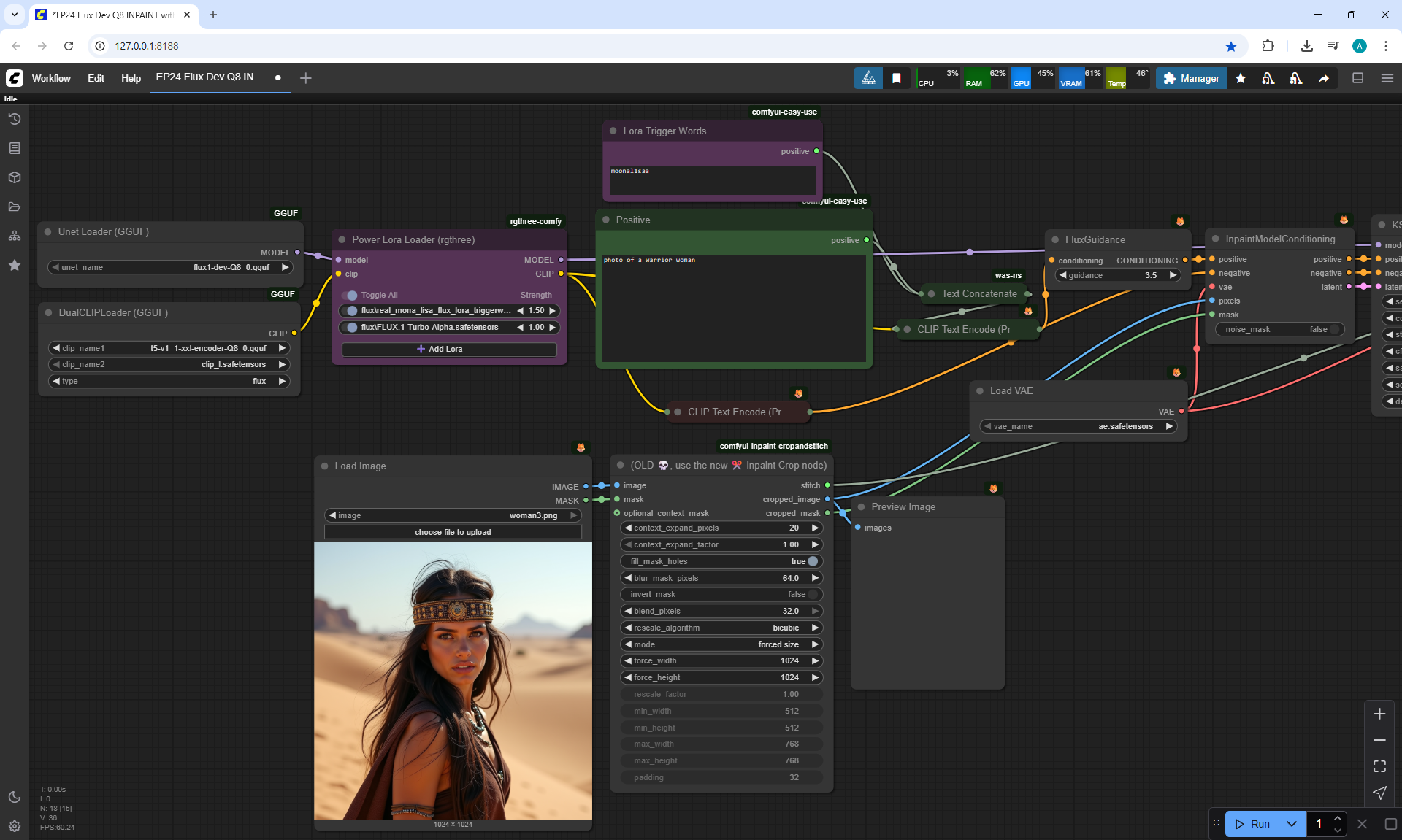Open the Workflow menu
The height and width of the screenshot is (840, 1402).
click(51, 78)
